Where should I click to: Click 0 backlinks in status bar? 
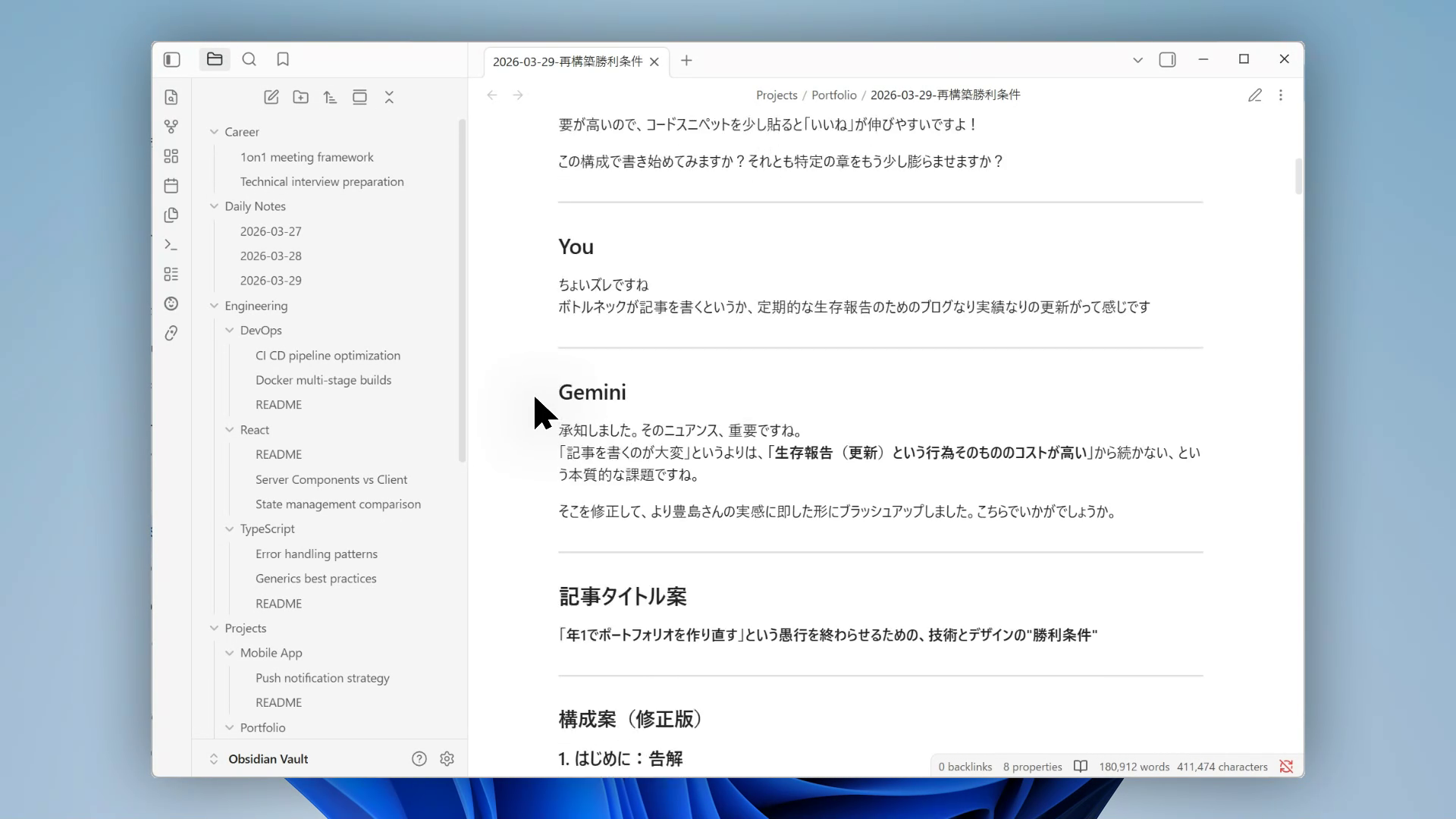click(x=965, y=767)
